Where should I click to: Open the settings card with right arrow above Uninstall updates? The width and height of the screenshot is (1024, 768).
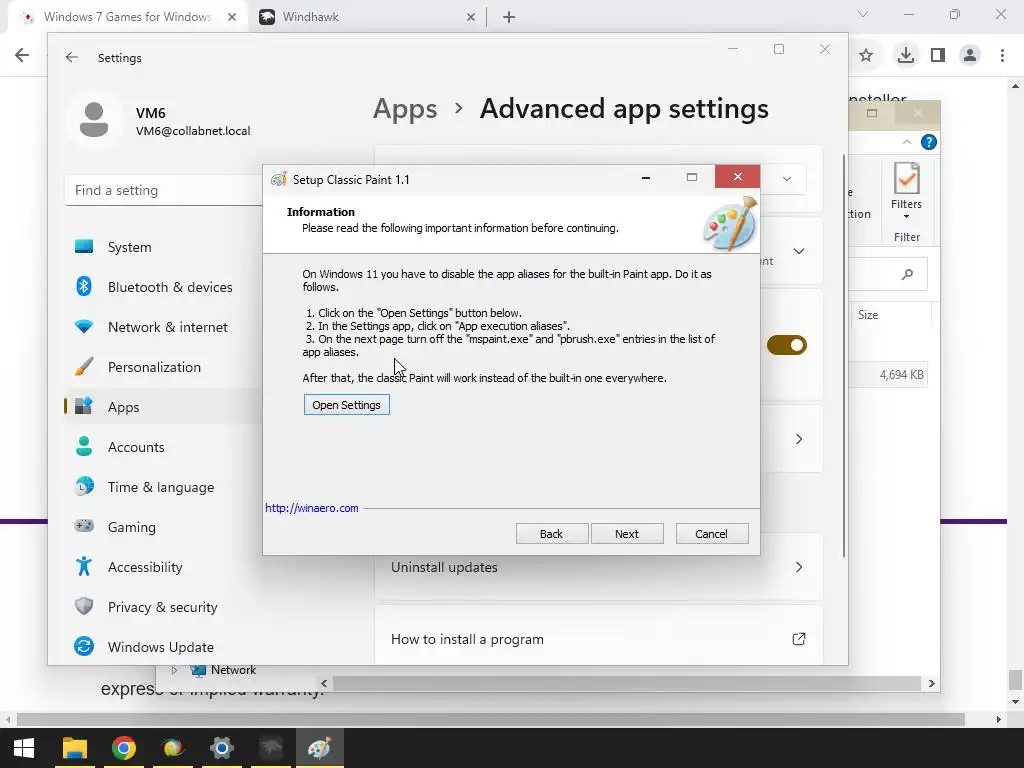799,439
